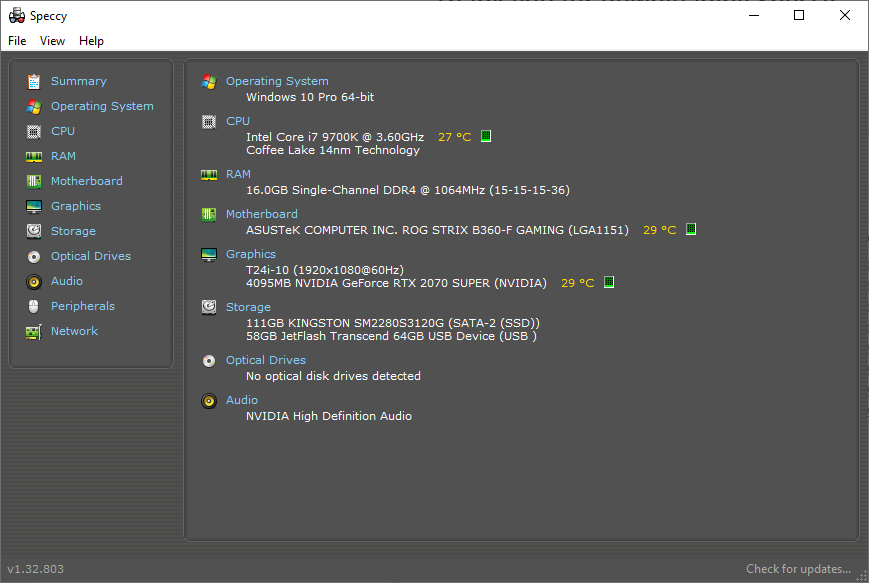Select the Optical Drives disc icon

(x=33, y=256)
